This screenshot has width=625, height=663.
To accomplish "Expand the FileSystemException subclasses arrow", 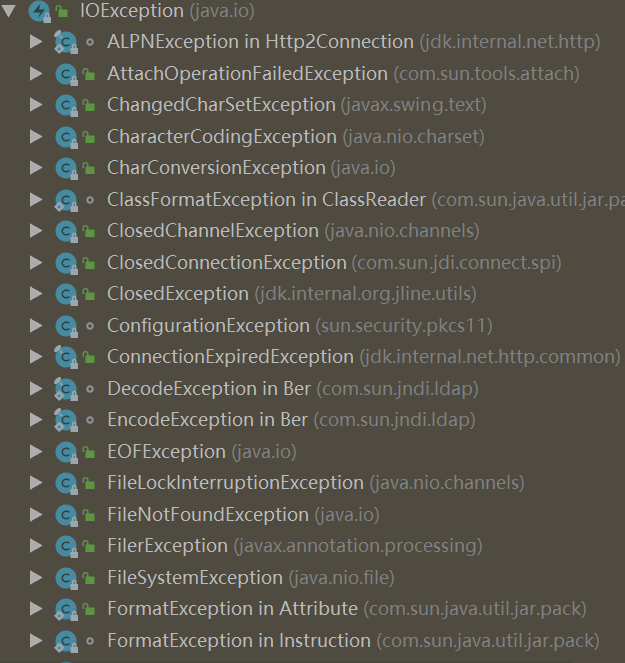I will (x=36, y=578).
